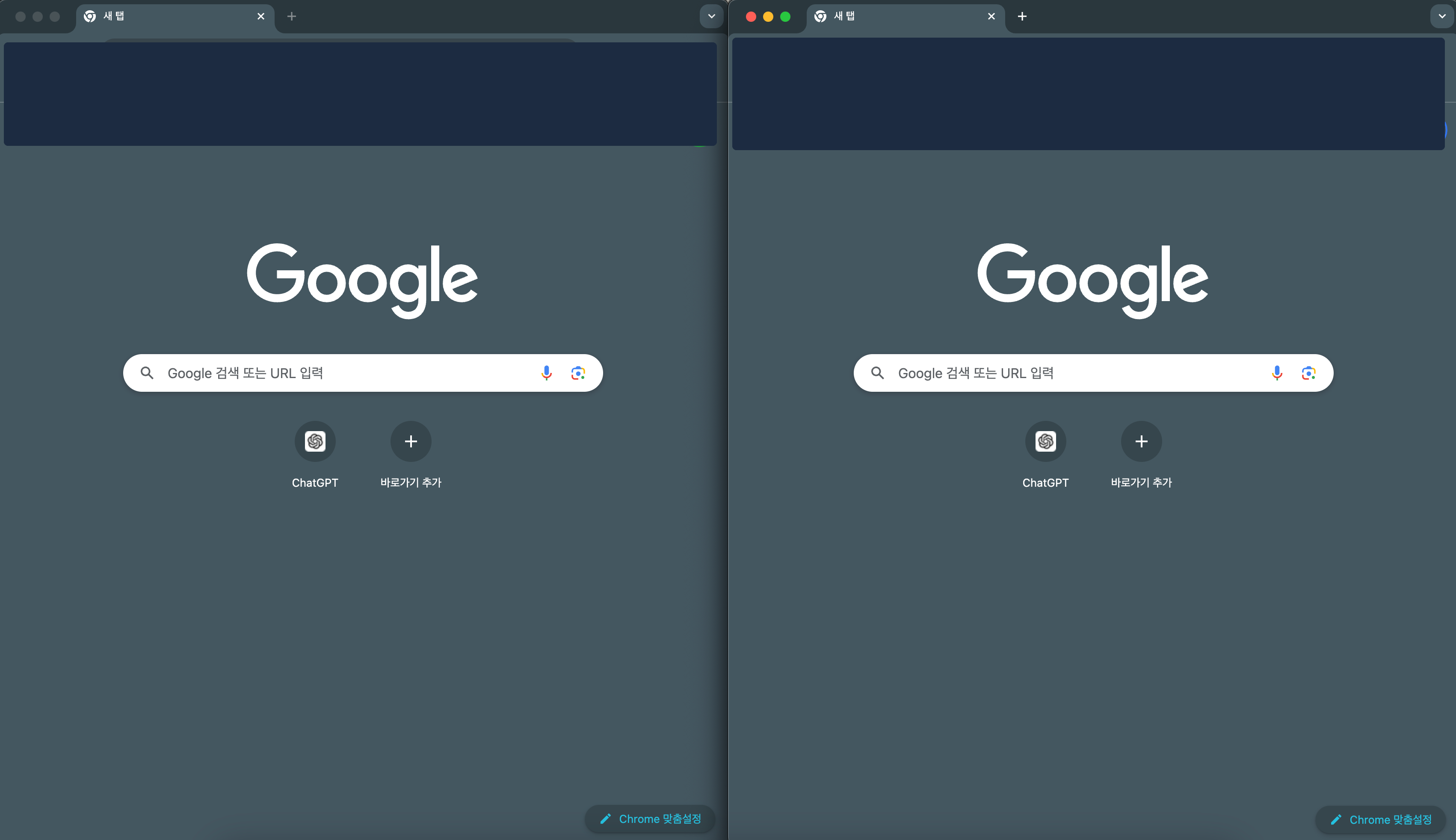Open tab search dropdown in left window
The width and height of the screenshot is (1456, 840).
tap(711, 16)
